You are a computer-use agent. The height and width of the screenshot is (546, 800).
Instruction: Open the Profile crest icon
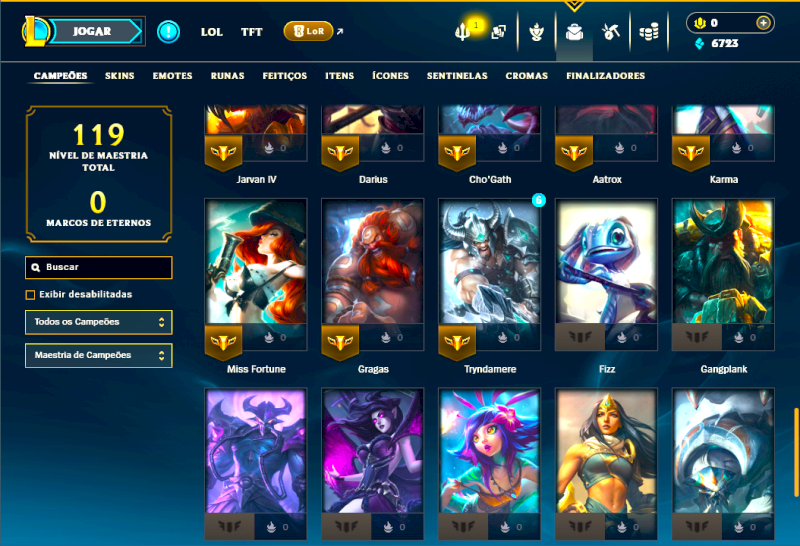tap(536, 32)
